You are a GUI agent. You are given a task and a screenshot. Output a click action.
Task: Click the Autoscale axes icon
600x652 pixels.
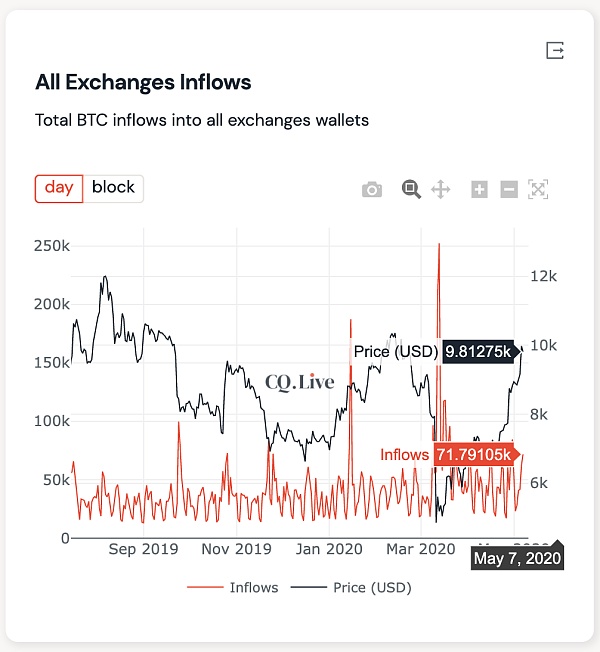click(538, 189)
